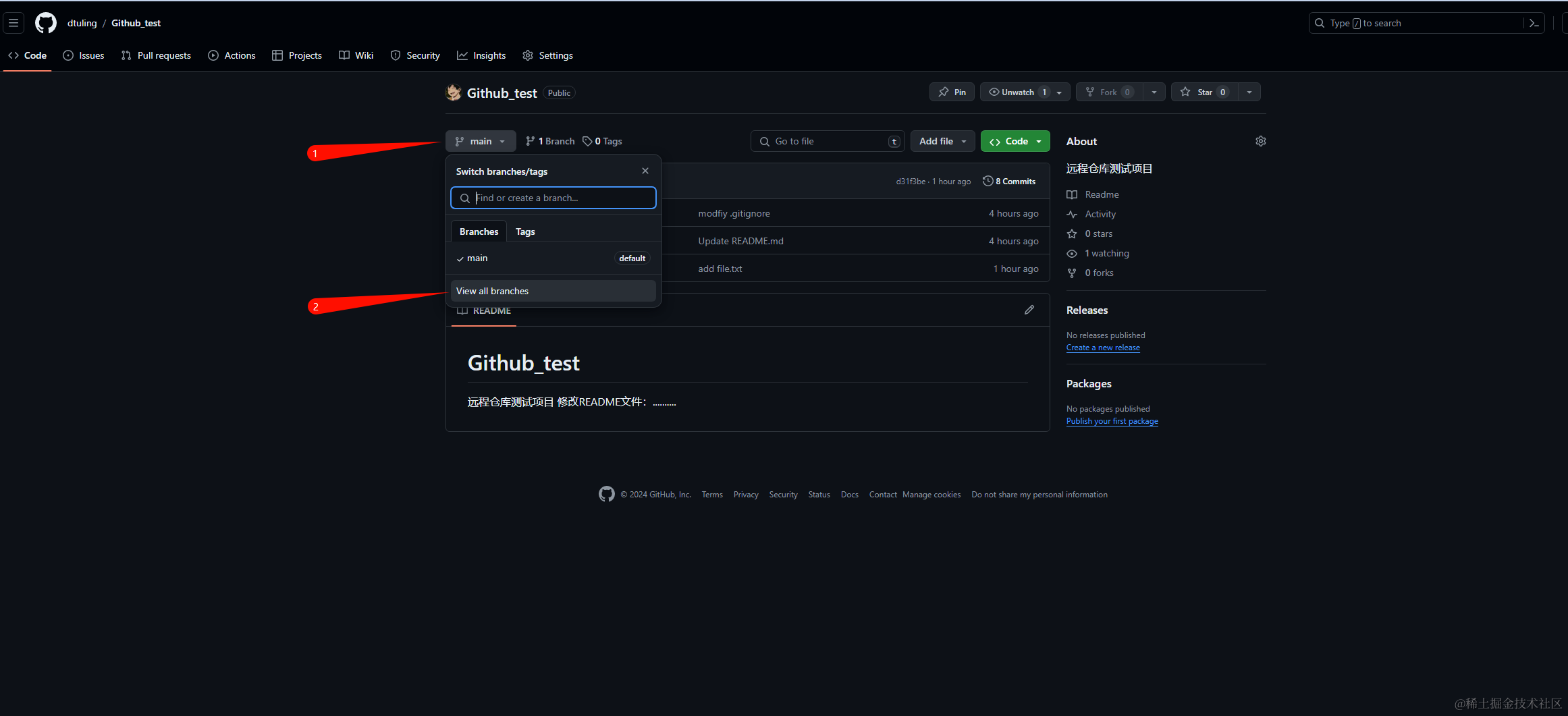Open the Wiki tab

(x=356, y=55)
